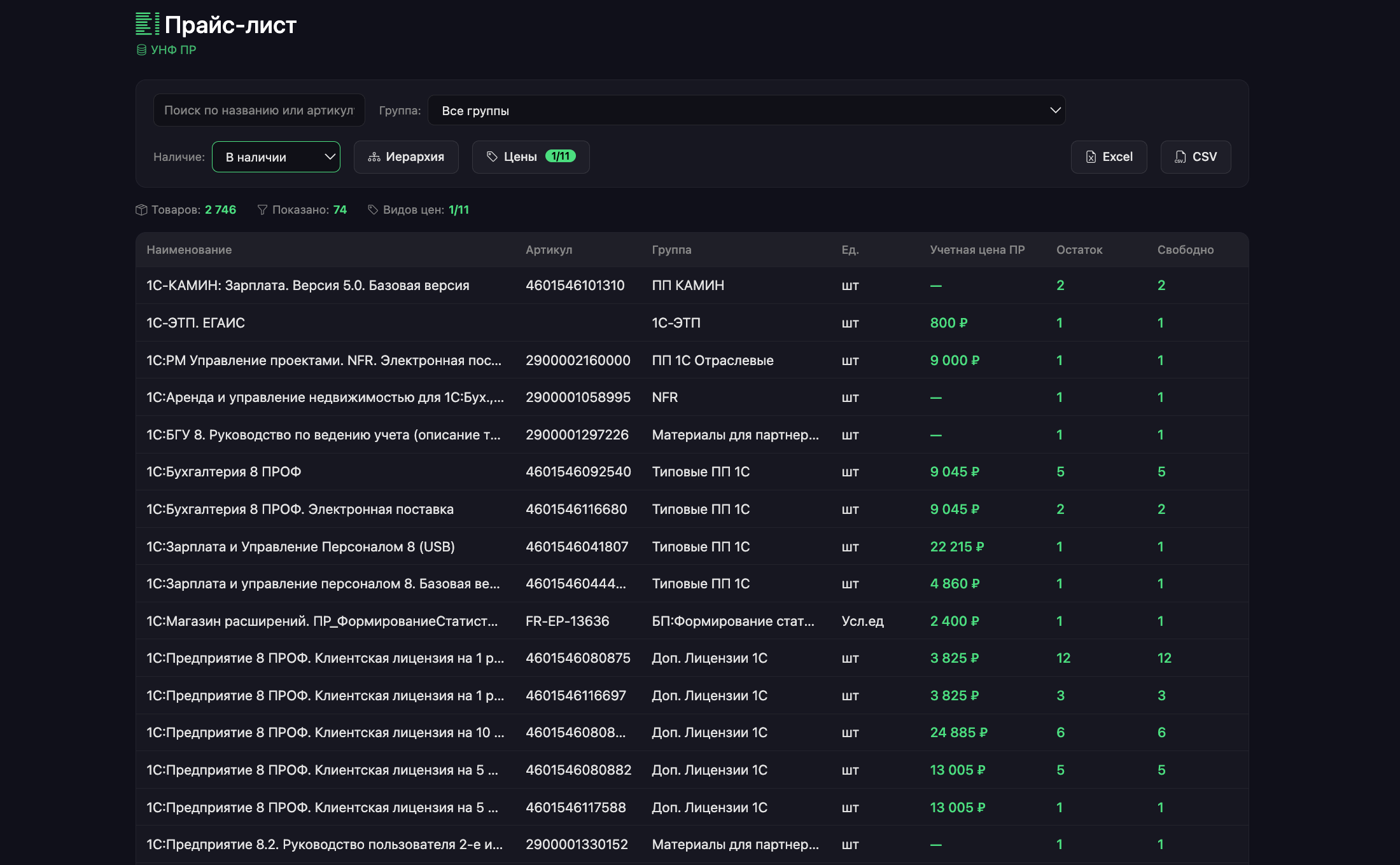Click the funnel icon beside Показано

click(x=262, y=210)
